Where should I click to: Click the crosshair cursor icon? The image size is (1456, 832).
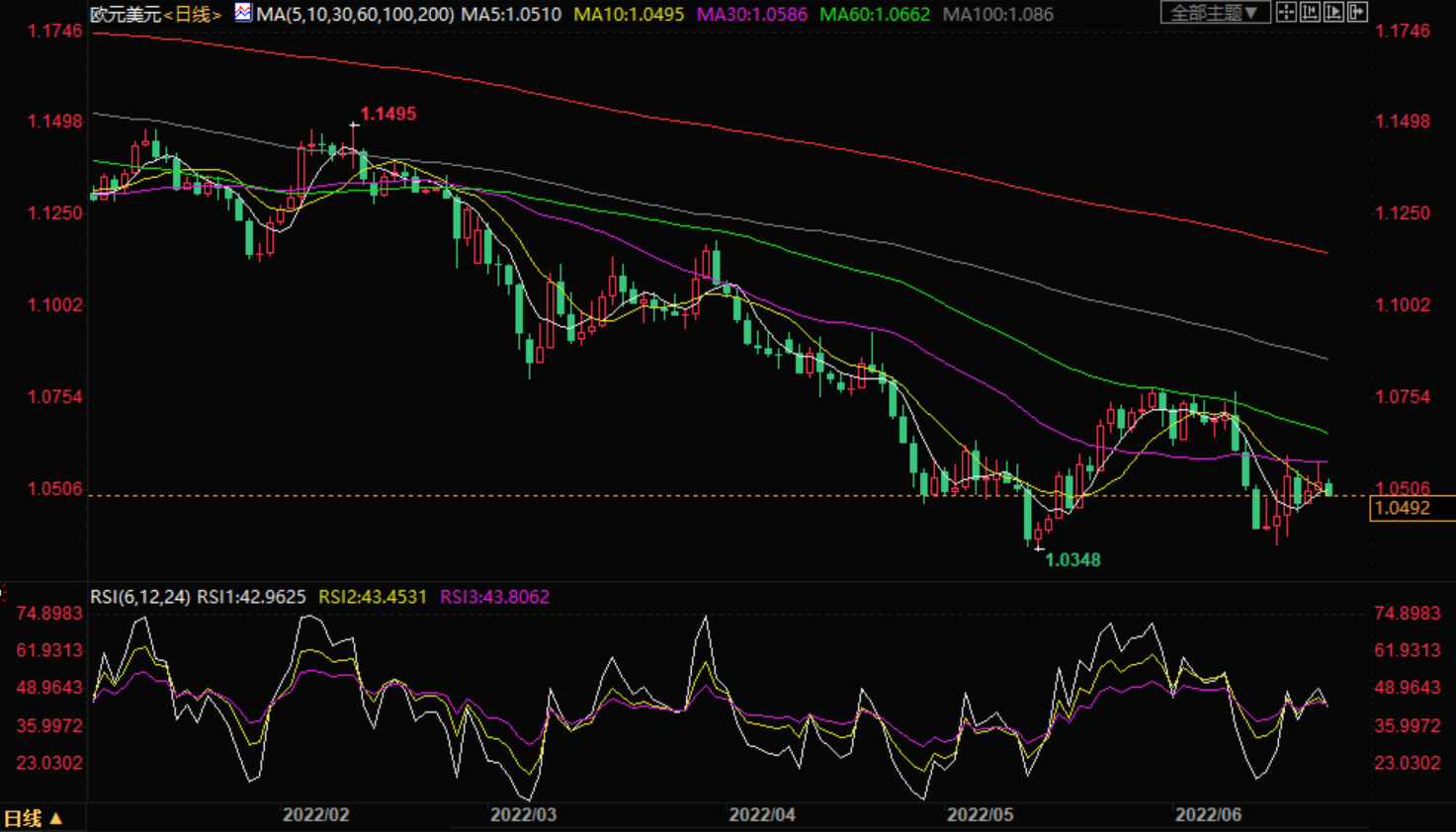click(x=1286, y=12)
